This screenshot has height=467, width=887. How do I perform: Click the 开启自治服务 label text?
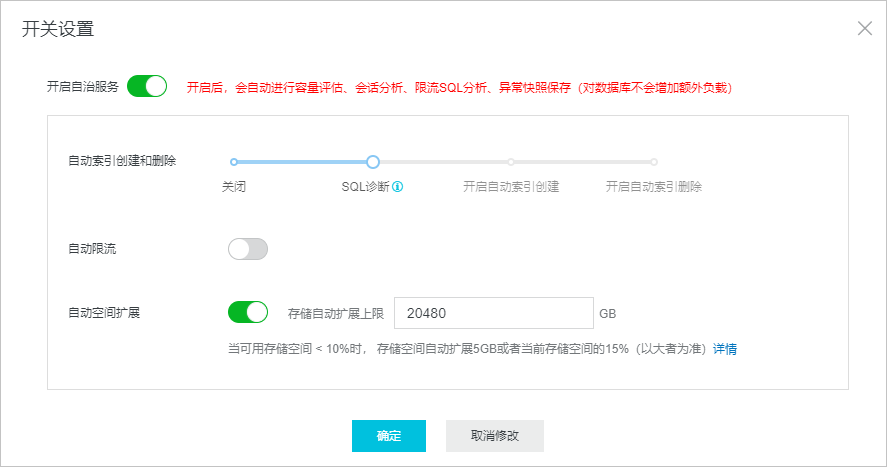pos(83,87)
